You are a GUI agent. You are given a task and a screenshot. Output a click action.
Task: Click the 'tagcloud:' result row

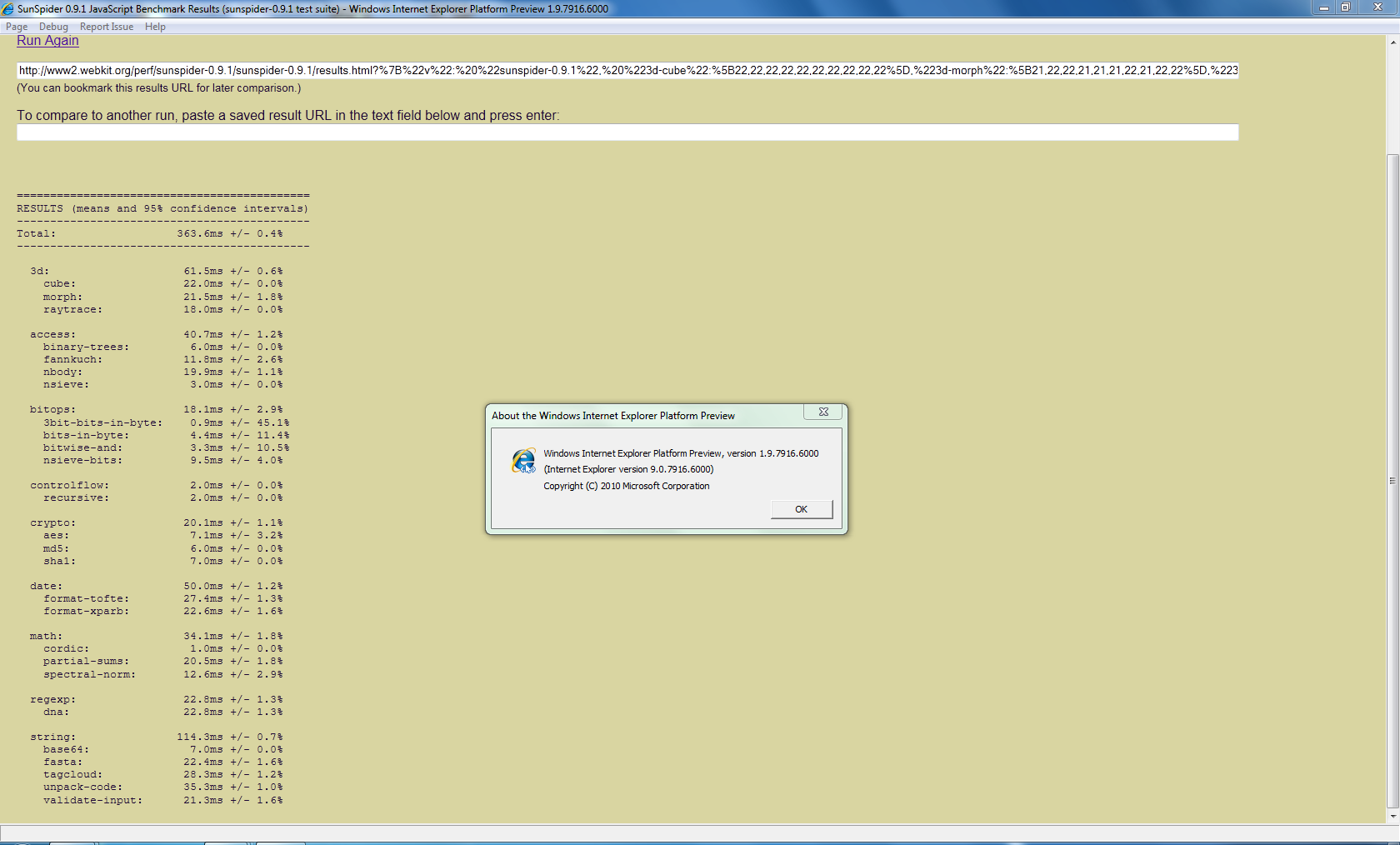pyautogui.click(x=163, y=775)
